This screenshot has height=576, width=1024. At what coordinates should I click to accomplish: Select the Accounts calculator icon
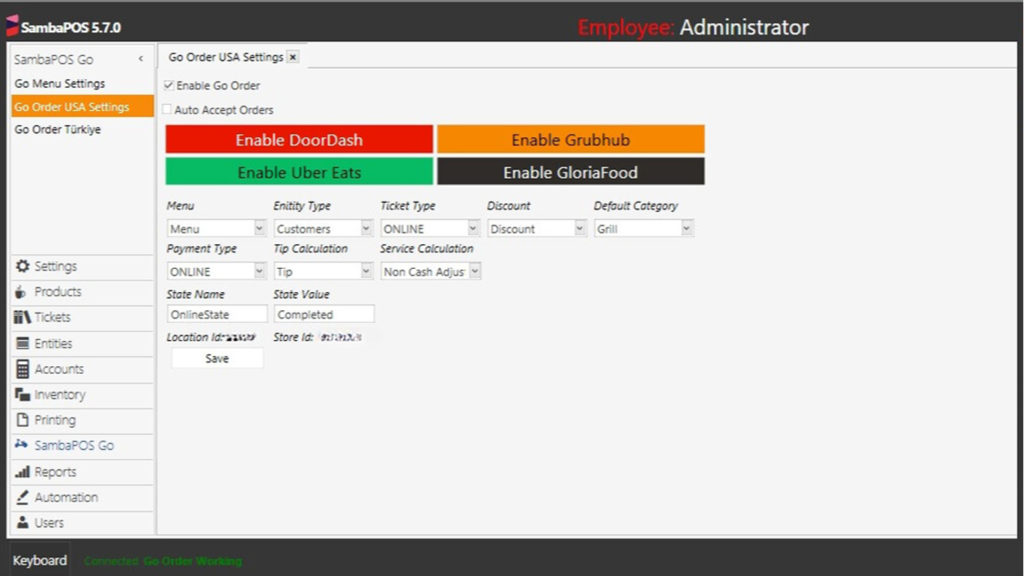coord(22,369)
